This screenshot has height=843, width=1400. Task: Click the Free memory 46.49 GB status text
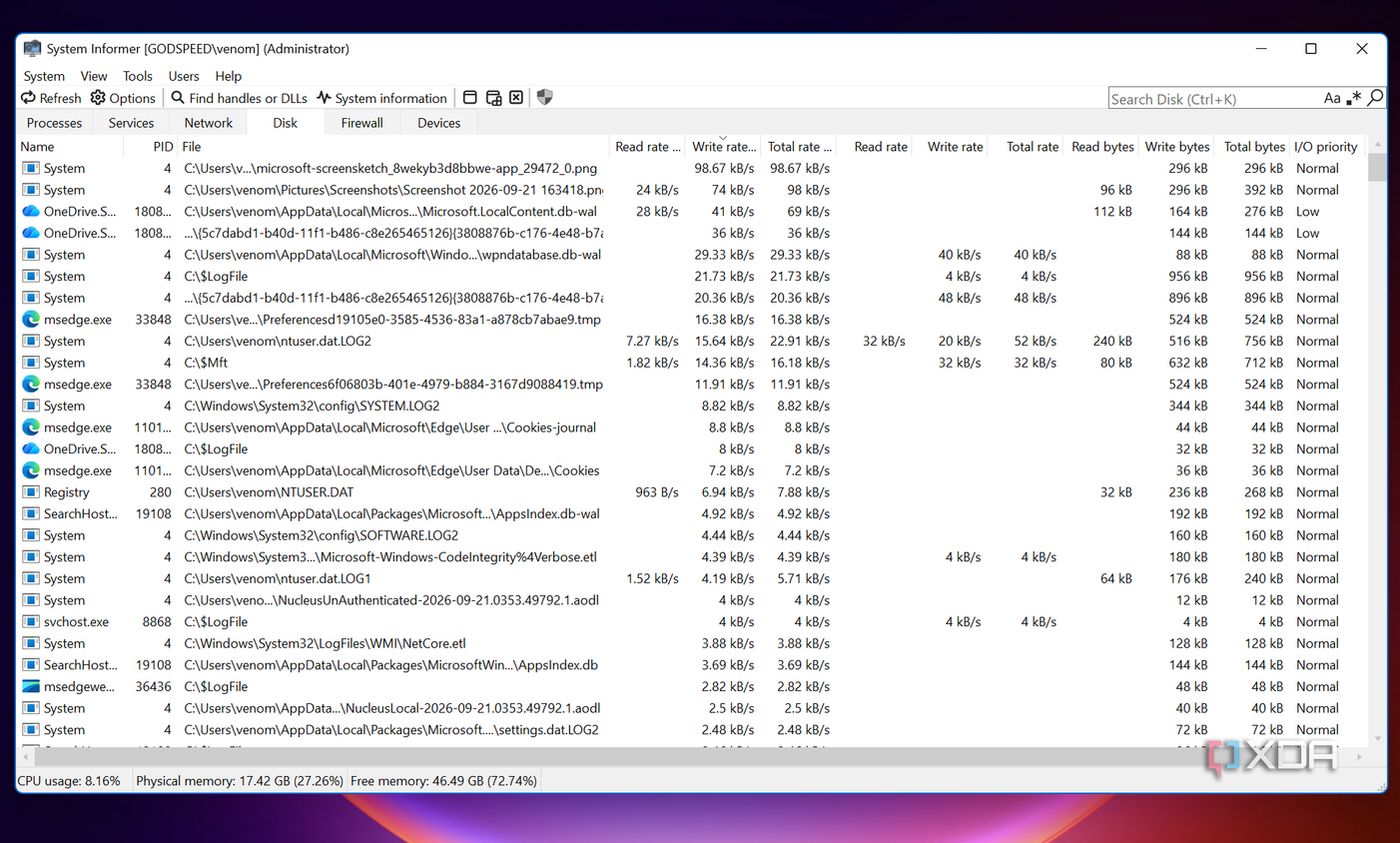[444, 781]
